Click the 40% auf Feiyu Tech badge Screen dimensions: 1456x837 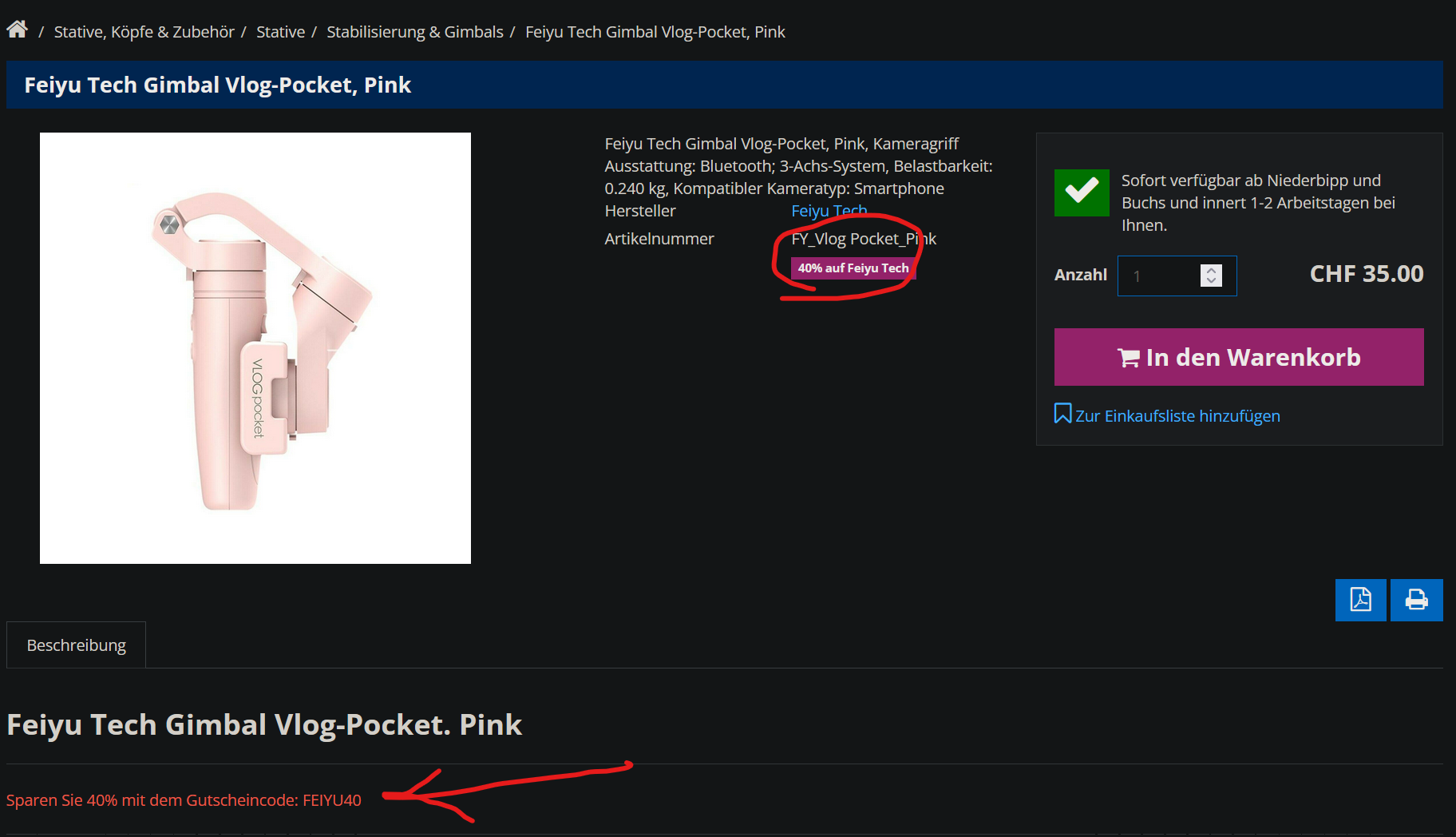853,268
